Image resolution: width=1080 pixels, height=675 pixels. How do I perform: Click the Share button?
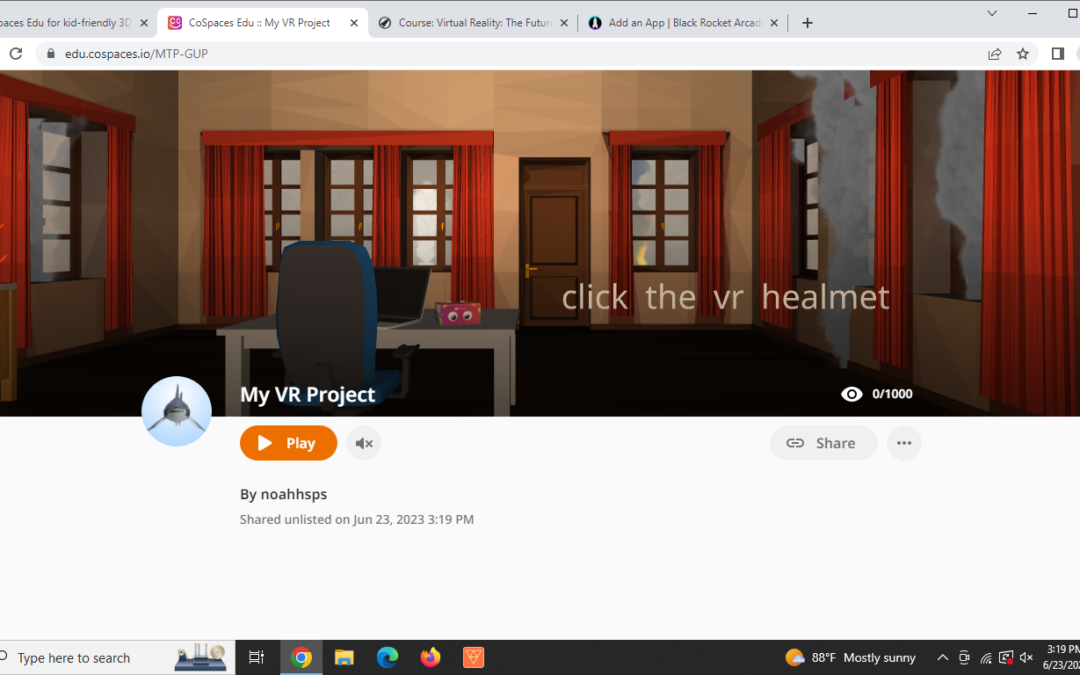pyautogui.click(x=823, y=443)
